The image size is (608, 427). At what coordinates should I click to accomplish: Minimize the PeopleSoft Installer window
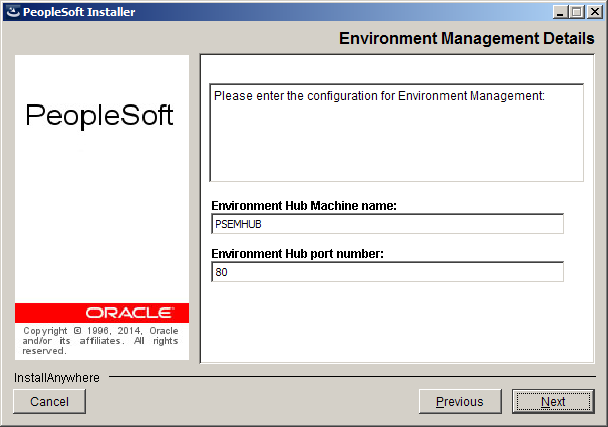(x=560, y=12)
